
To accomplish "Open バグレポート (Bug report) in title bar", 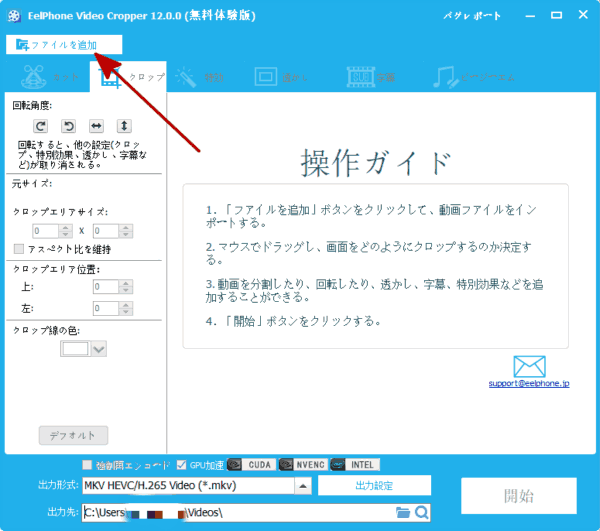I will coord(472,16).
